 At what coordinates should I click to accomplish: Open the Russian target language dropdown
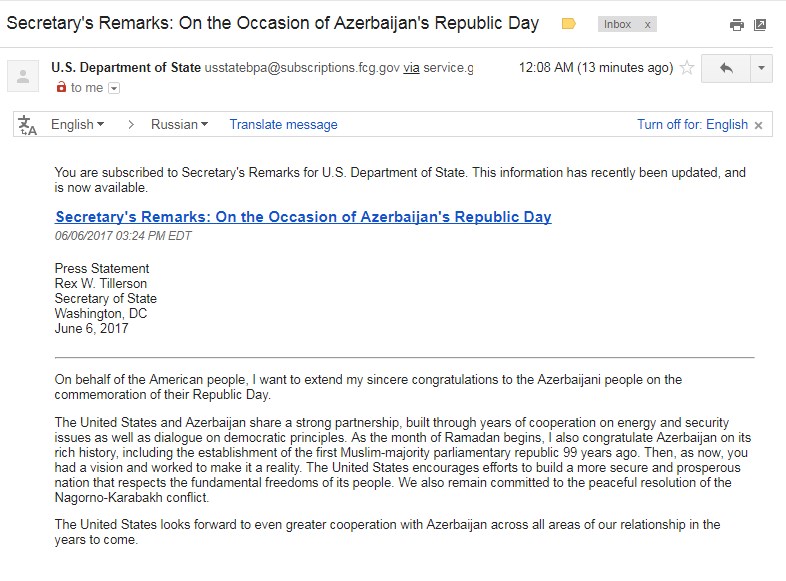click(179, 125)
